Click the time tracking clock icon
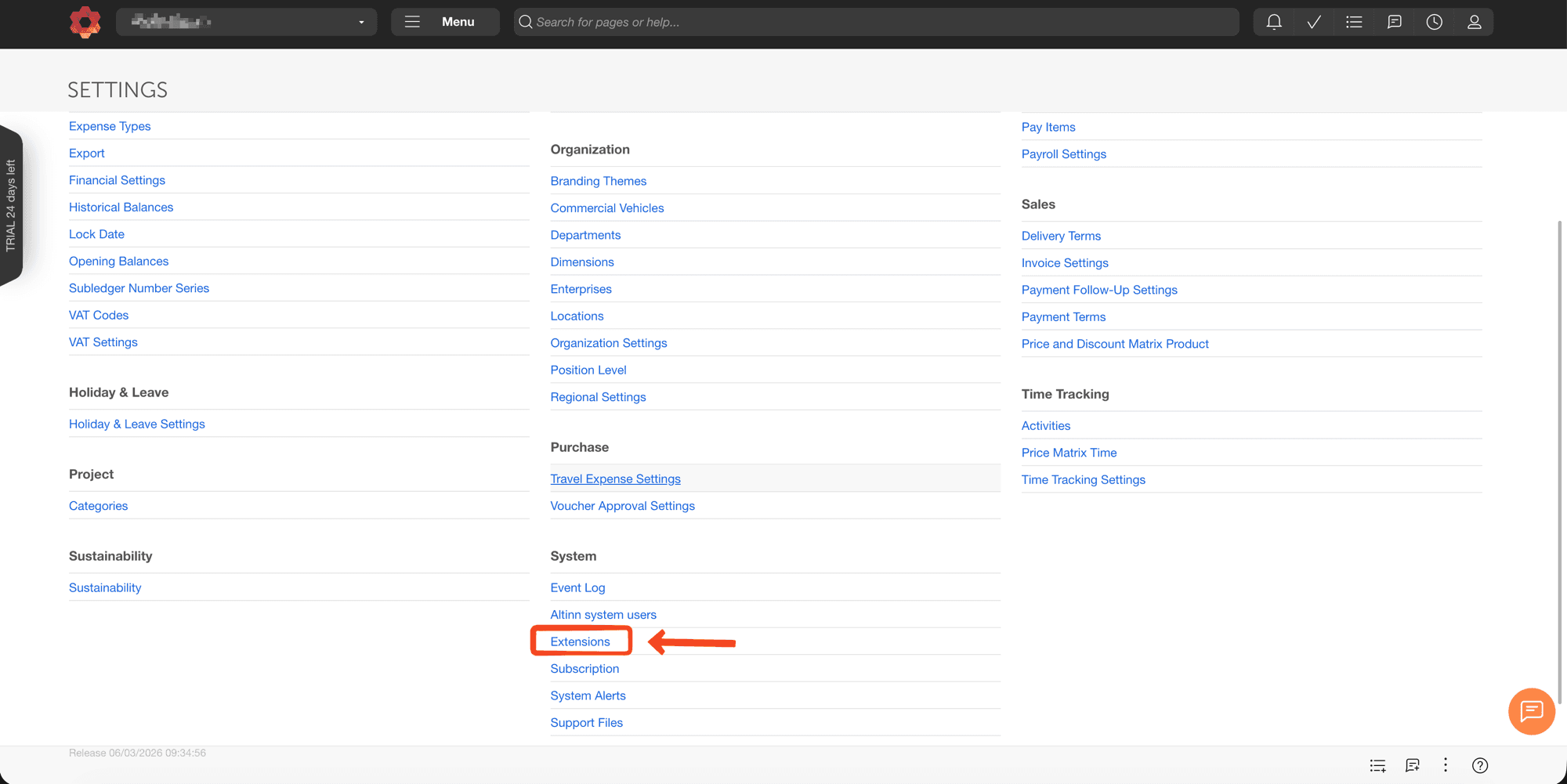 [1434, 22]
